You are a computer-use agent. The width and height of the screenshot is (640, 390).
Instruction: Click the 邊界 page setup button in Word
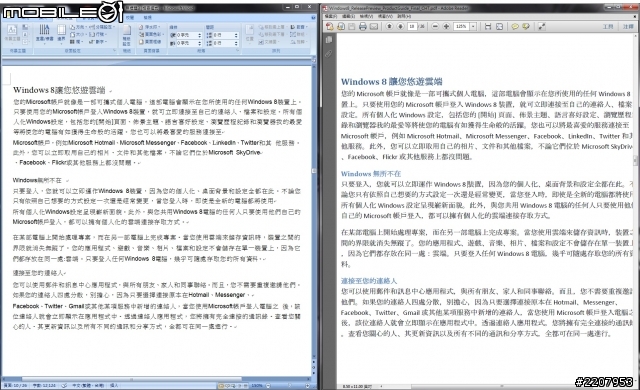pyautogui.click(x=61, y=34)
